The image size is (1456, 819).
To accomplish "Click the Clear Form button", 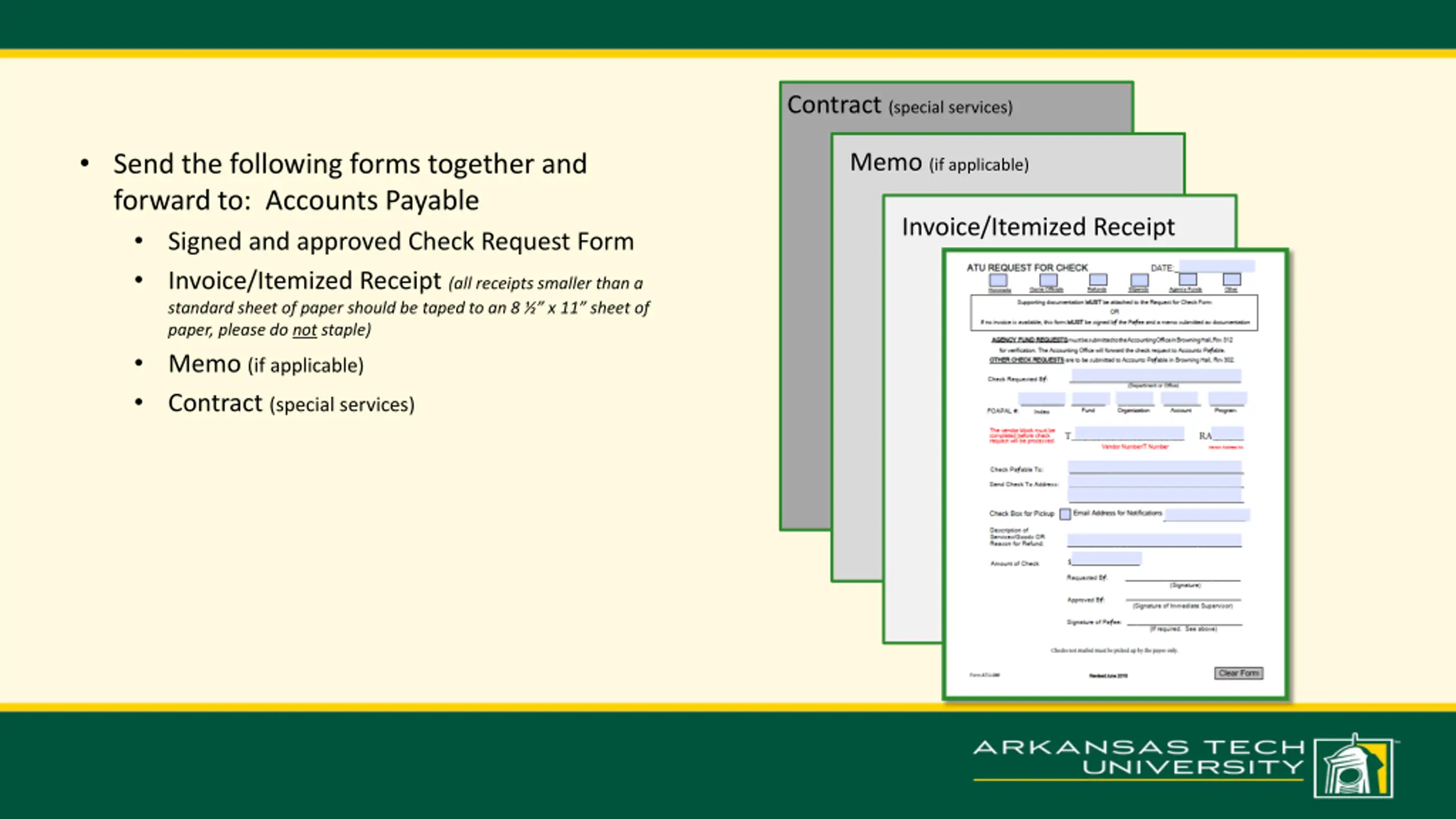I will (1239, 673).
